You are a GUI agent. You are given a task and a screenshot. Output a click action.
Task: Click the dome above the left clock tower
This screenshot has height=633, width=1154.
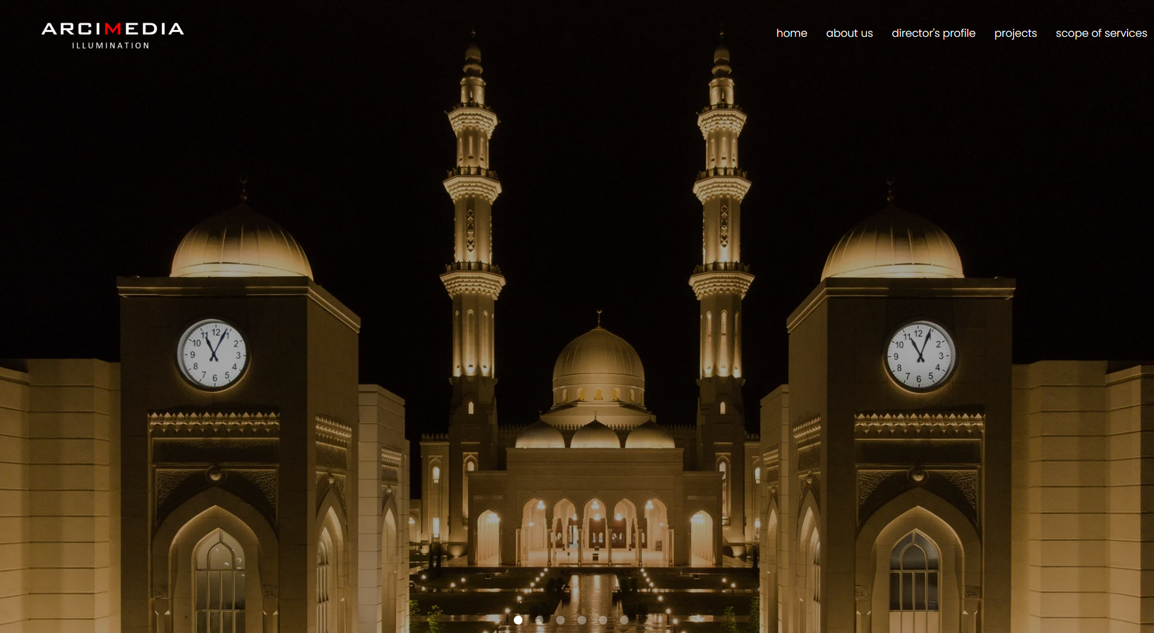[x=241, y=243]
